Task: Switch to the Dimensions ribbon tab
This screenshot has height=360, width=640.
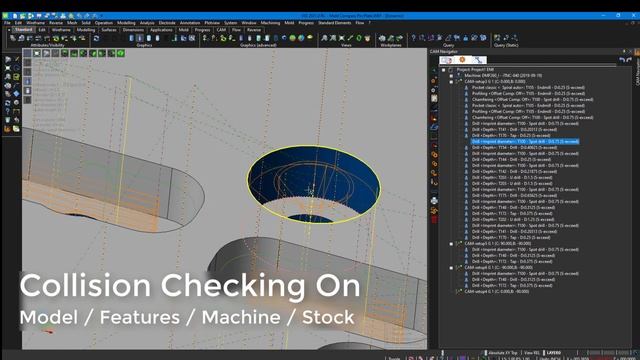Action: pos(133,30)
